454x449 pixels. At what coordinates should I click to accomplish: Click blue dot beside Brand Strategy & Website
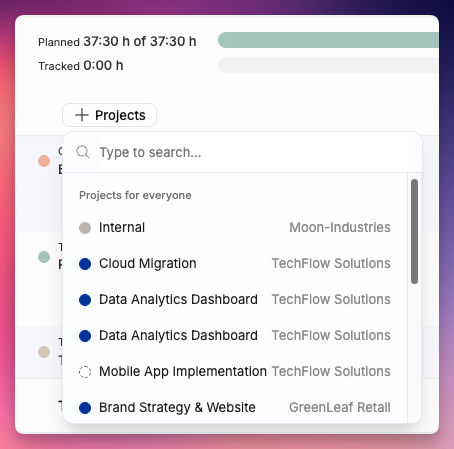tap(85, 408)
